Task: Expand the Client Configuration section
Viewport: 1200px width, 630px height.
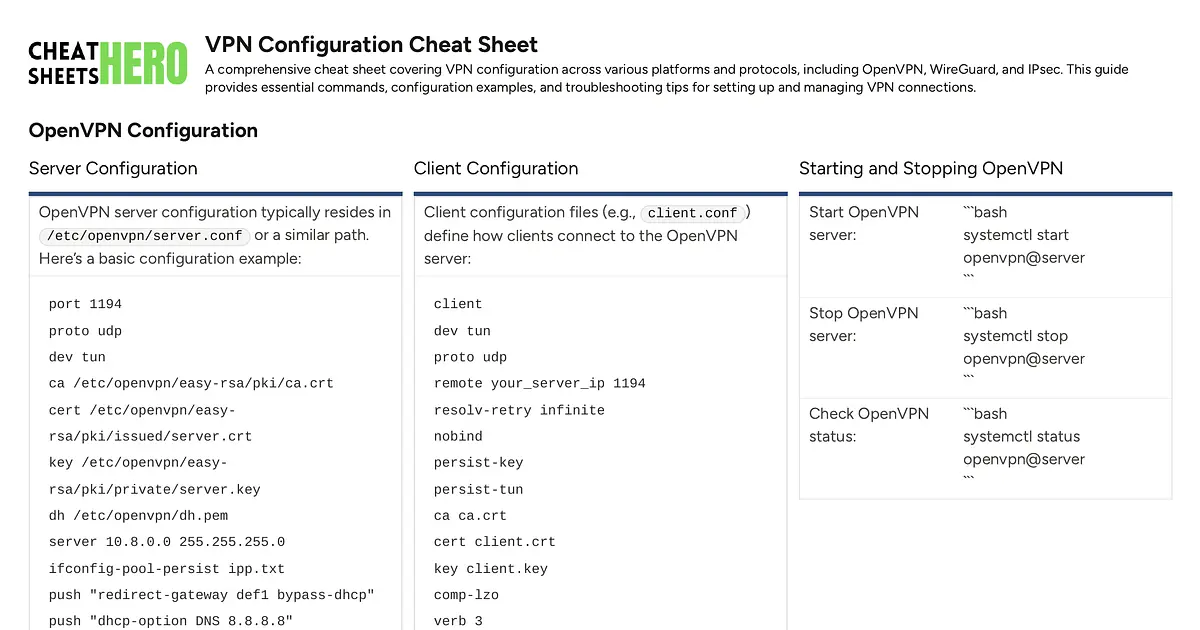Action: tap(496, 168)
